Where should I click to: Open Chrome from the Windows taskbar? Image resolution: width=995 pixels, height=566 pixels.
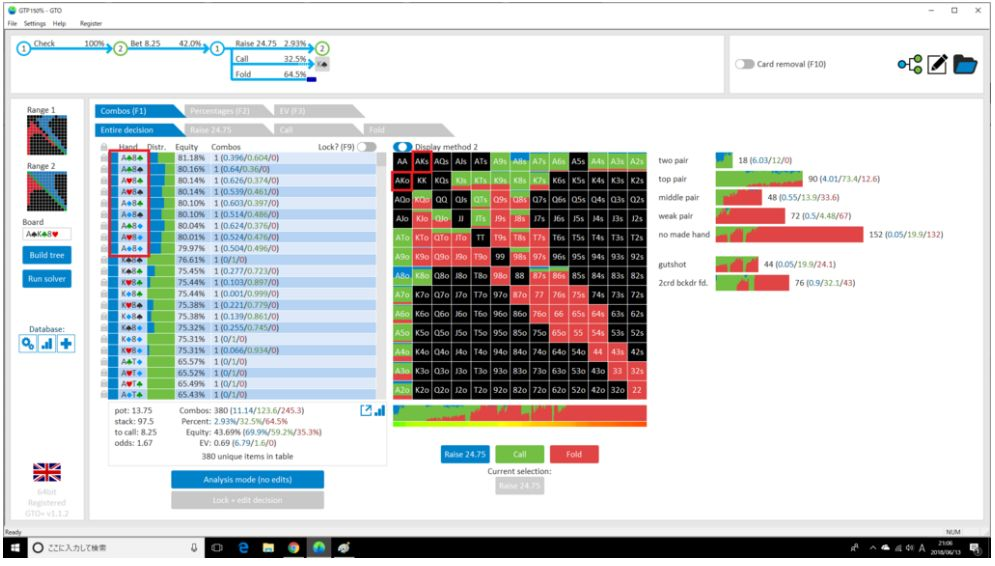293,548
